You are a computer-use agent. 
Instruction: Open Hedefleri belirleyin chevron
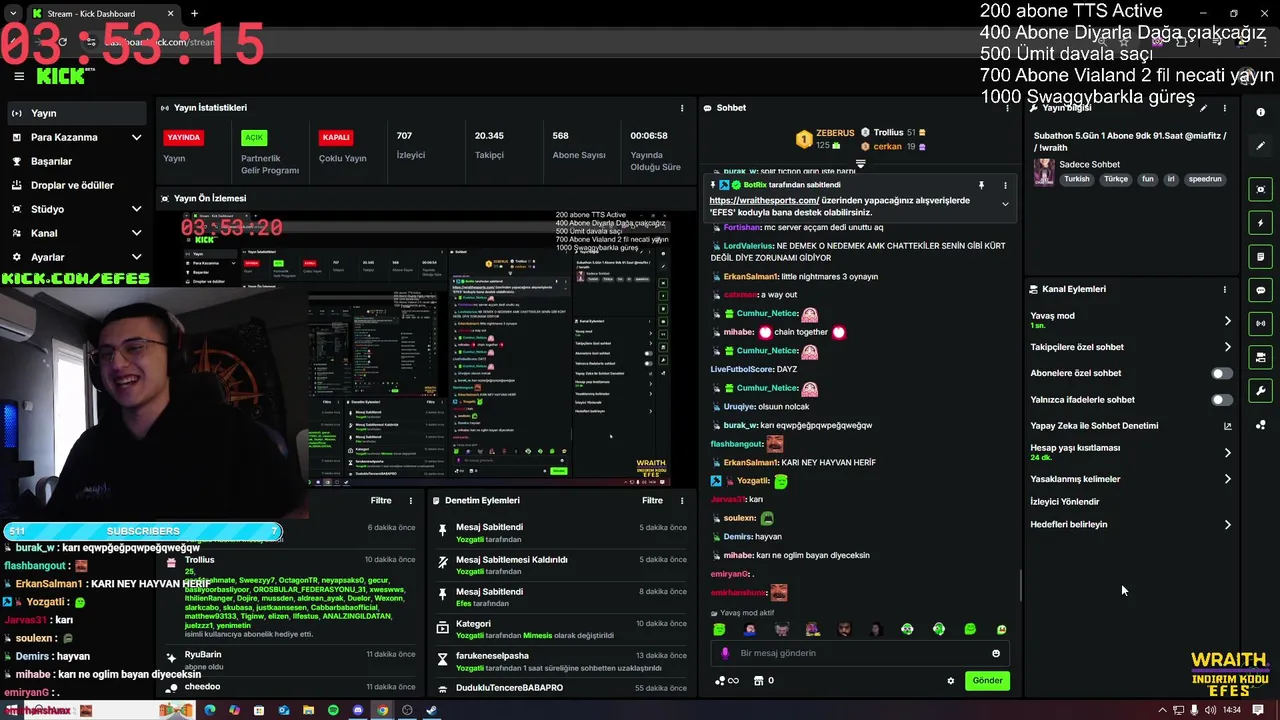pos(1227,525)
